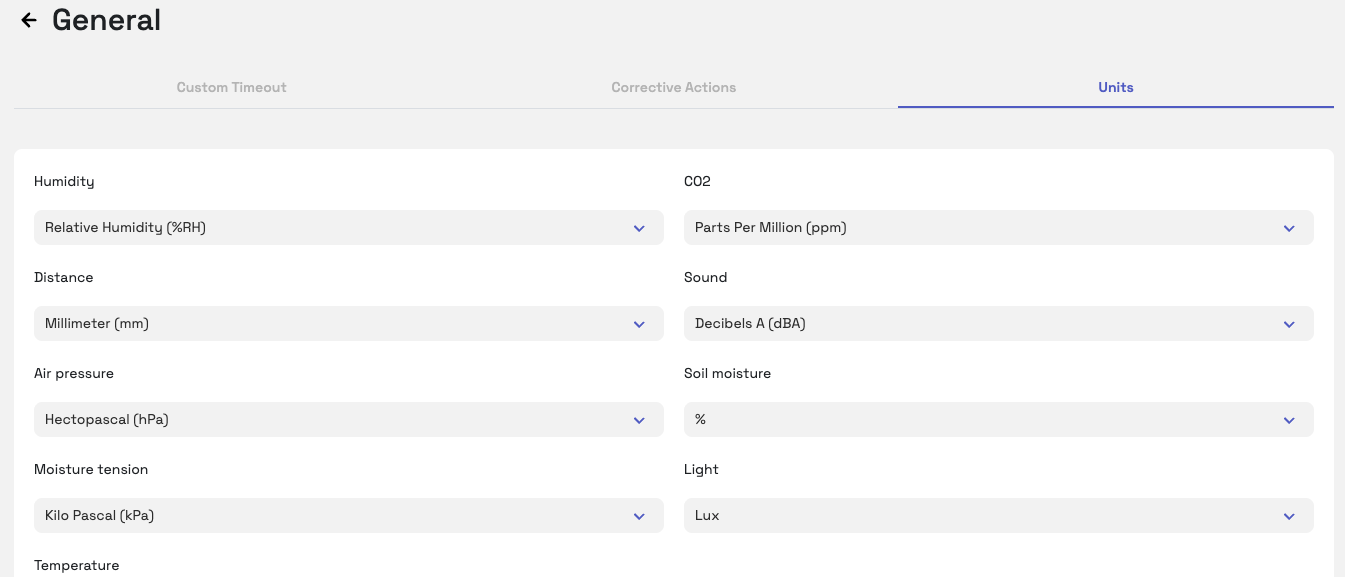This screenshot has height=577, width=1345.
Task: Open the Corrective Actions tab
Action: [x=673, y=87]
